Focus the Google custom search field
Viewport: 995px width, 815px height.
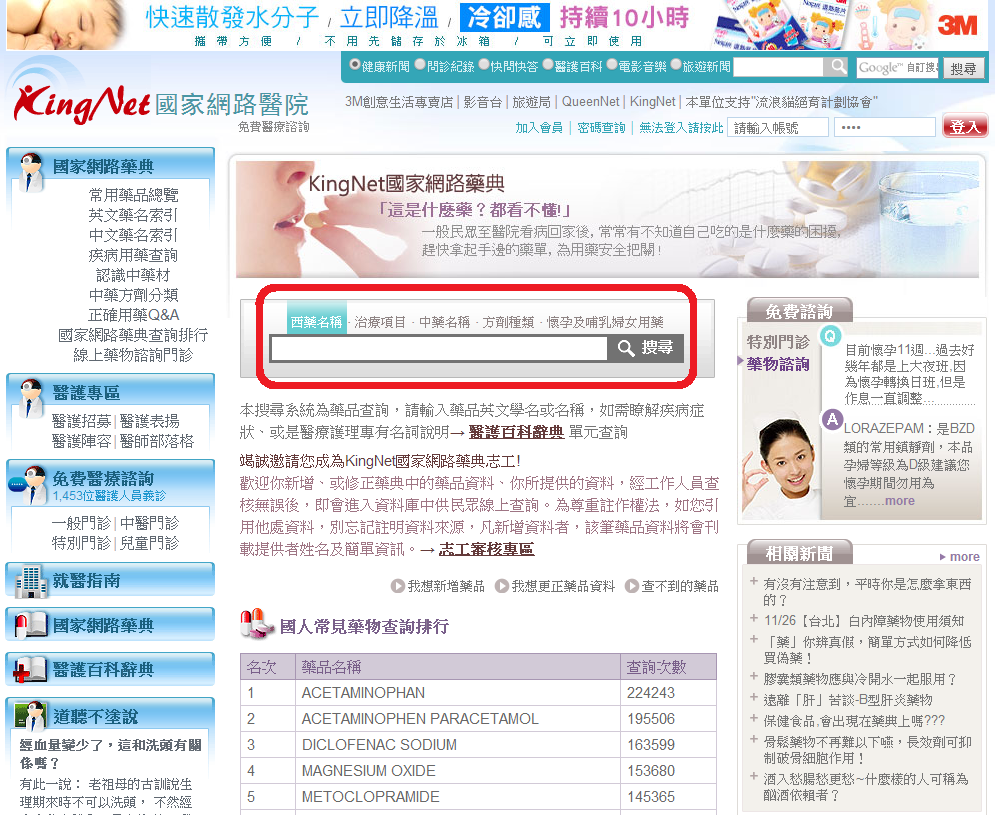tap(897, 67)
